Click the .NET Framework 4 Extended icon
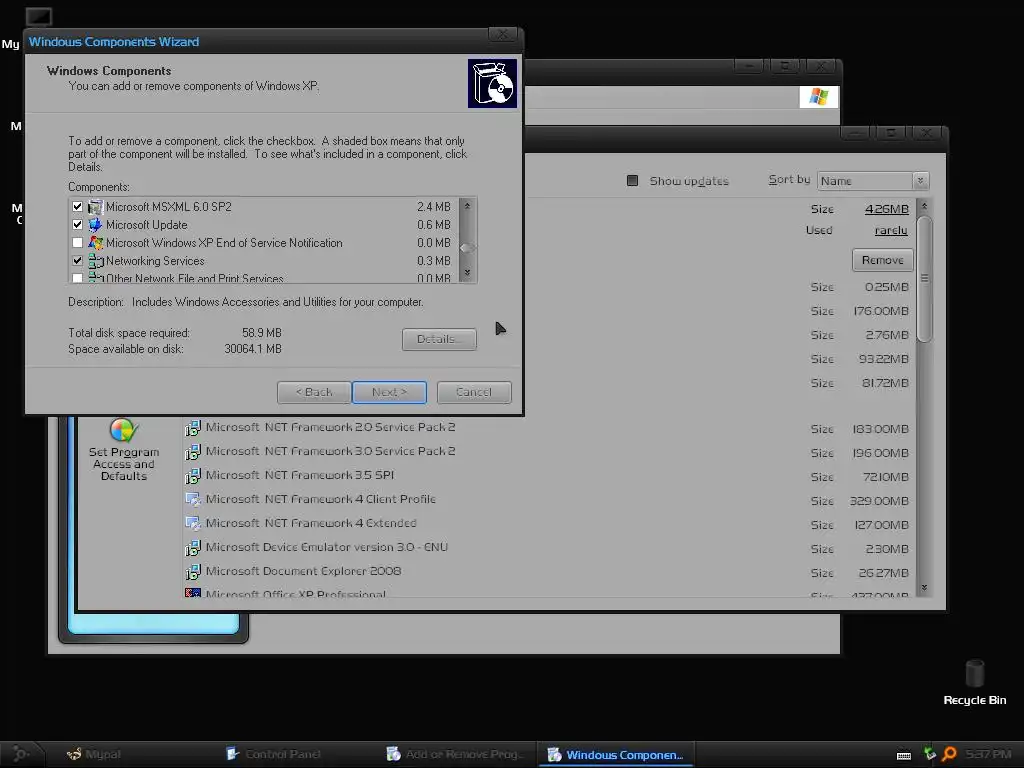The height and width of the screenshot is (768, 1024). (x=193, y=524)
